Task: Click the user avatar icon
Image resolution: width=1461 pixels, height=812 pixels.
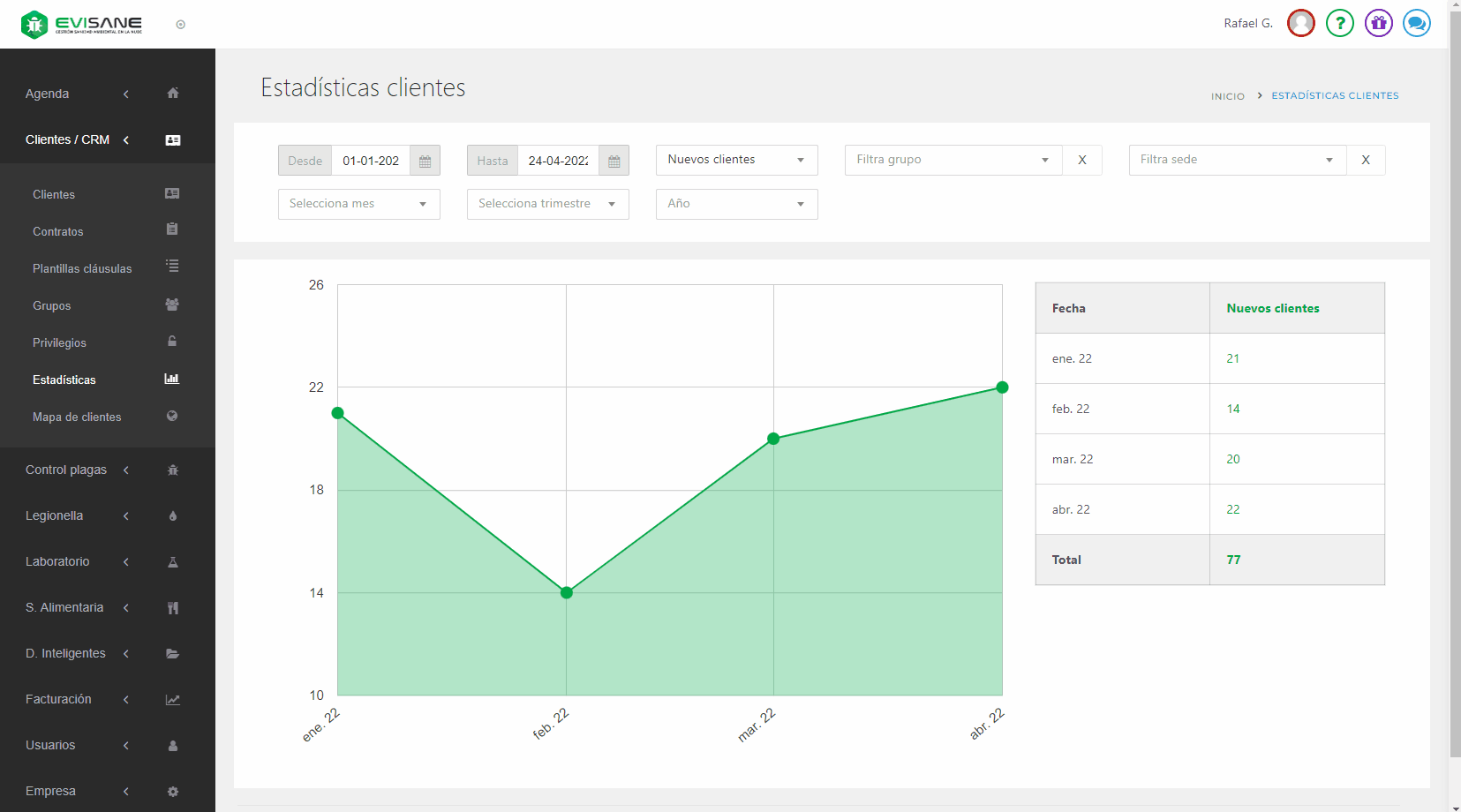Action: [x=1300, y=23]
